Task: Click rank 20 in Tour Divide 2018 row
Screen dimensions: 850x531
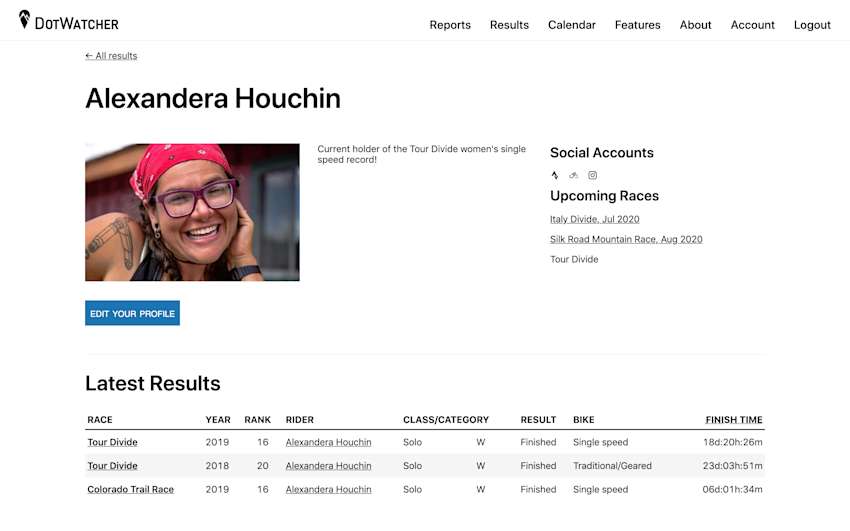Action: pyautogui.click(x=263, y=465)
